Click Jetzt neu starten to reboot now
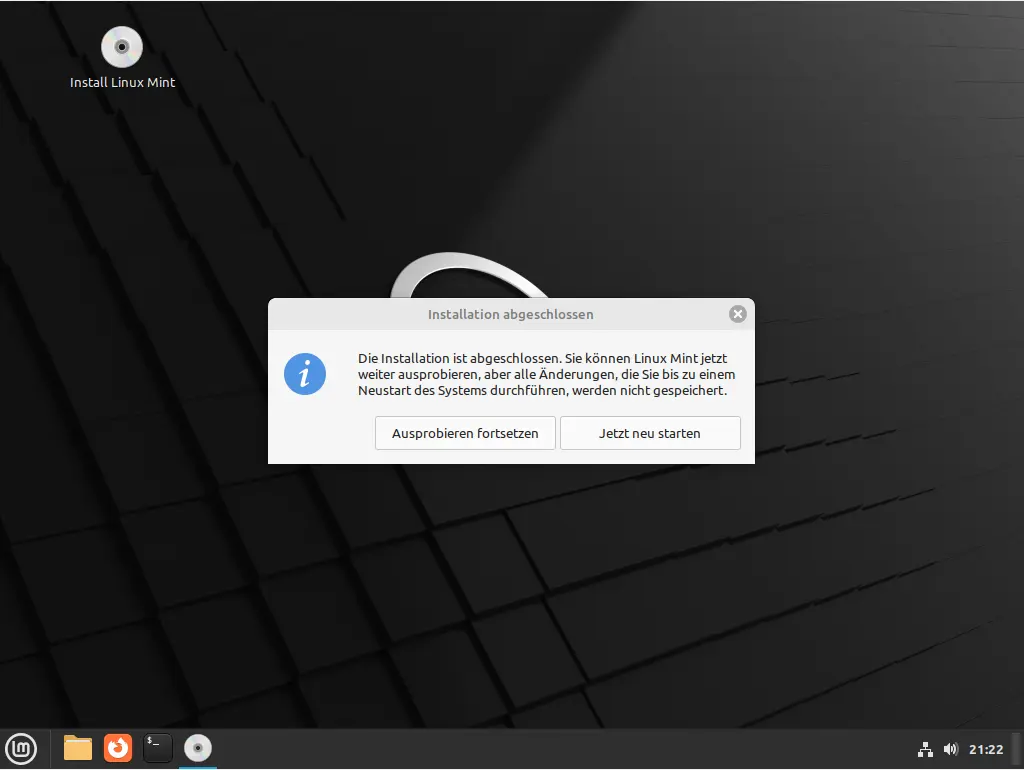Image resolution: width=1024 pixels, height=770 pixels. click(x=650, y=432)
